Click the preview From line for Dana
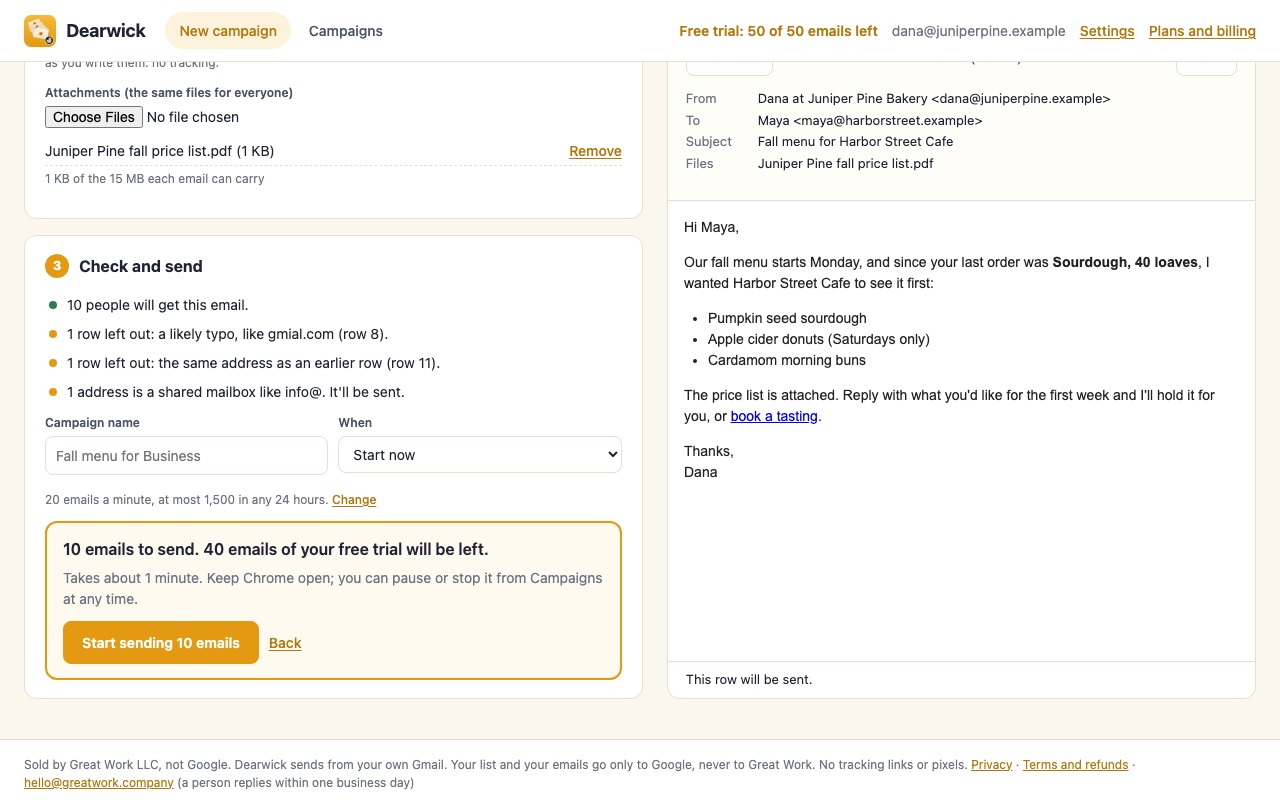 click(934, 99)
